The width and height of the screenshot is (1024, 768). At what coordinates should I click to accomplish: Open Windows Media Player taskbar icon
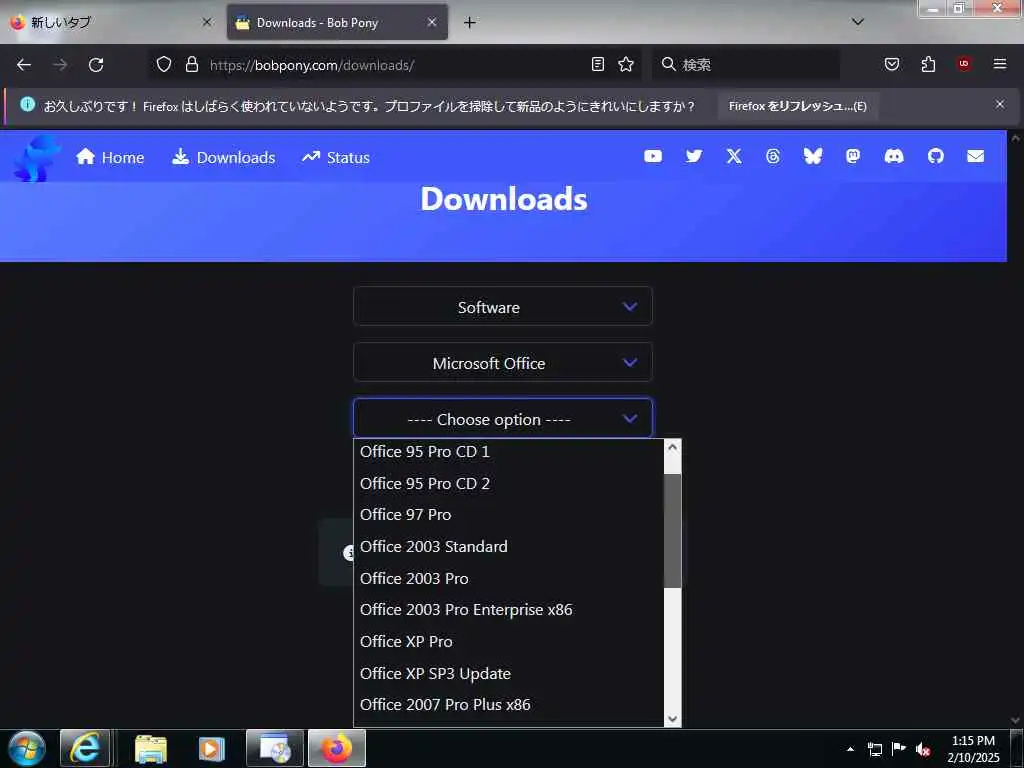(x=211, y=748)
